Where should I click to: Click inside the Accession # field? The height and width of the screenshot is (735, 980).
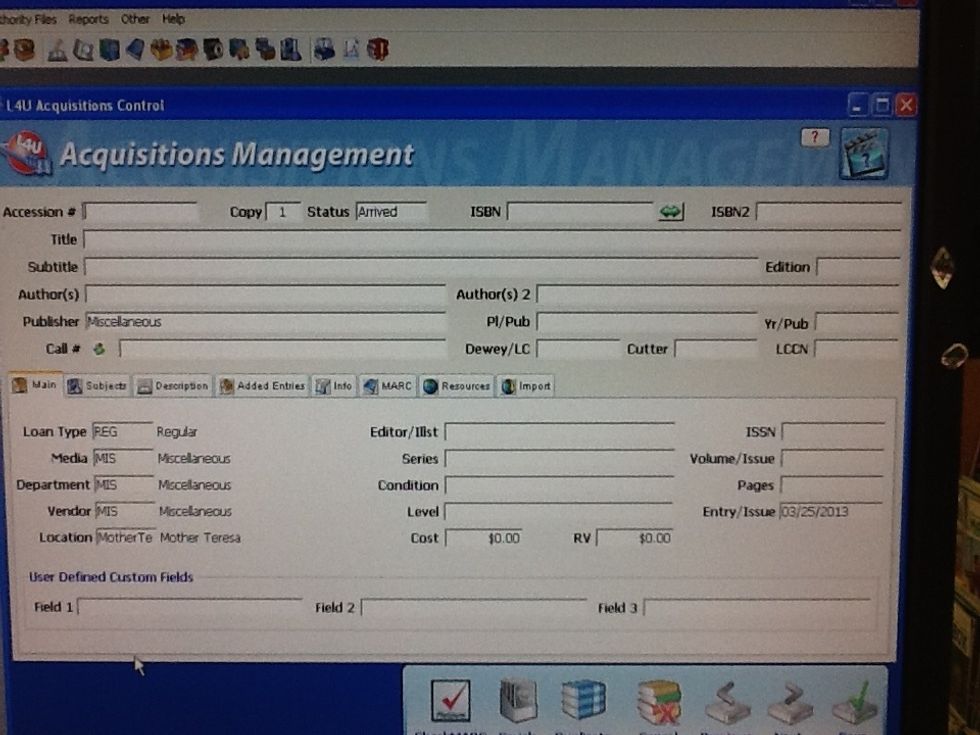(x=140, y=212)
